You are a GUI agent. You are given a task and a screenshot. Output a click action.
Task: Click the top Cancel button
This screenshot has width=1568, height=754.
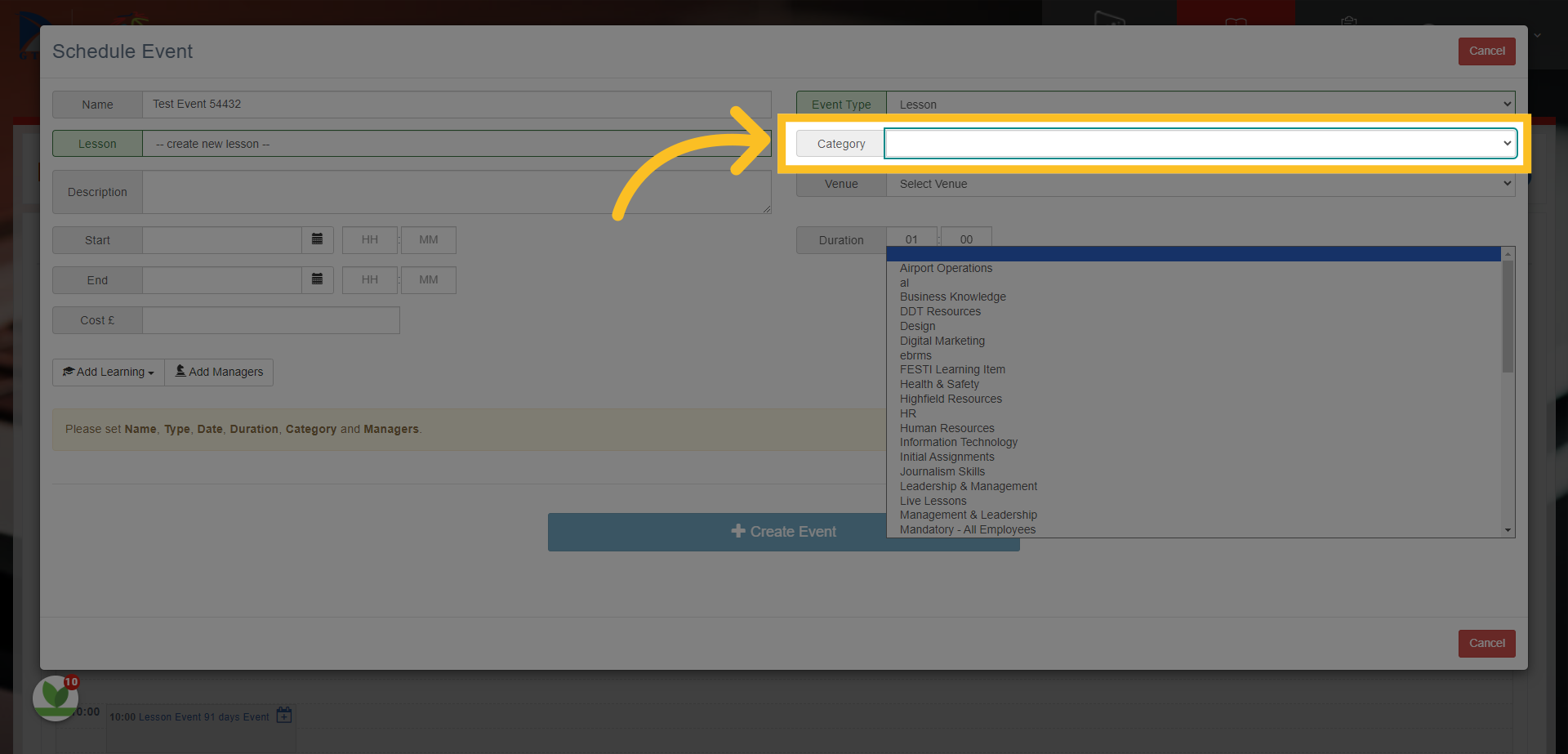pos(1486,51)
